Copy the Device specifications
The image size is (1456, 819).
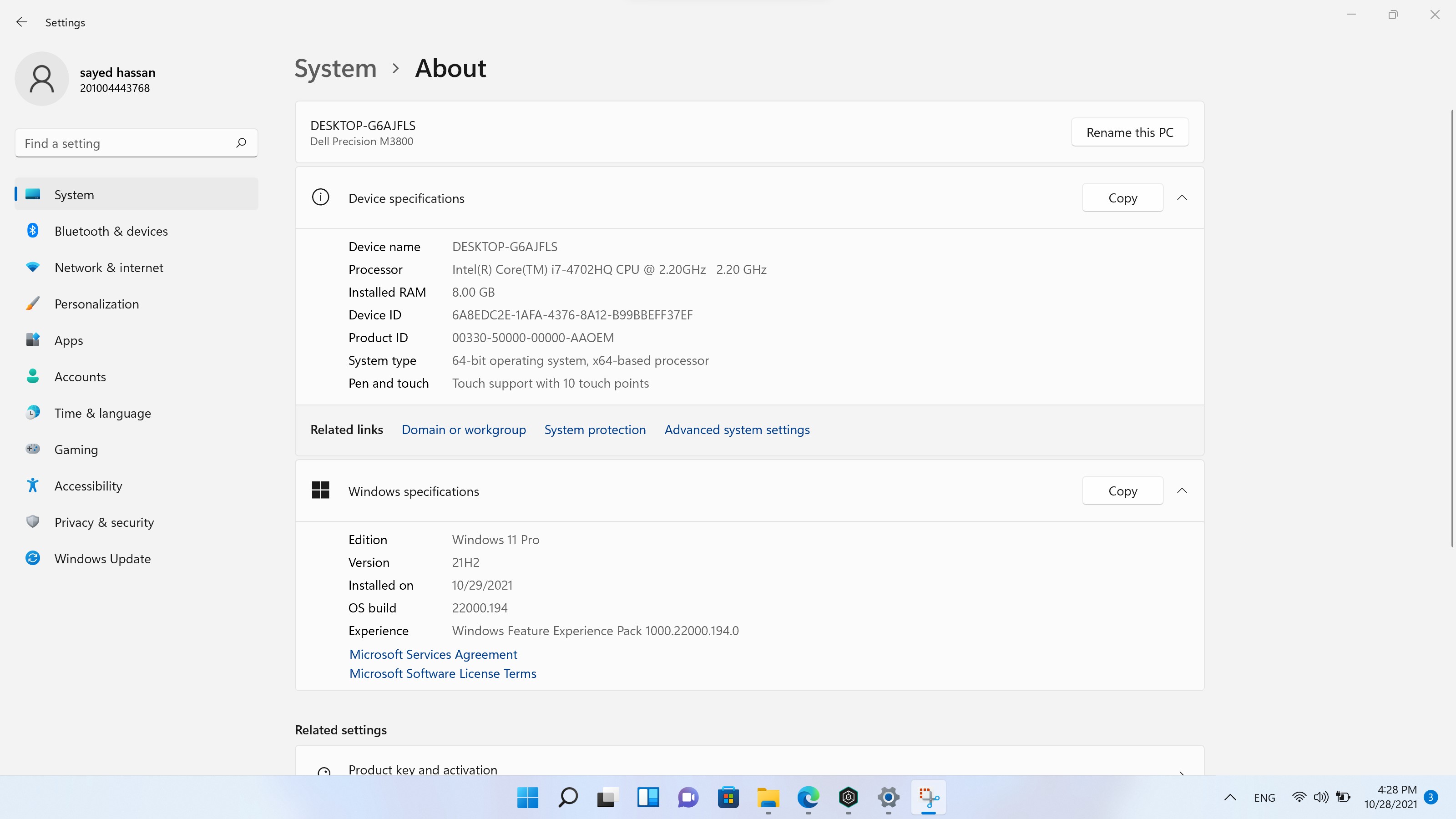(1122, 198)
